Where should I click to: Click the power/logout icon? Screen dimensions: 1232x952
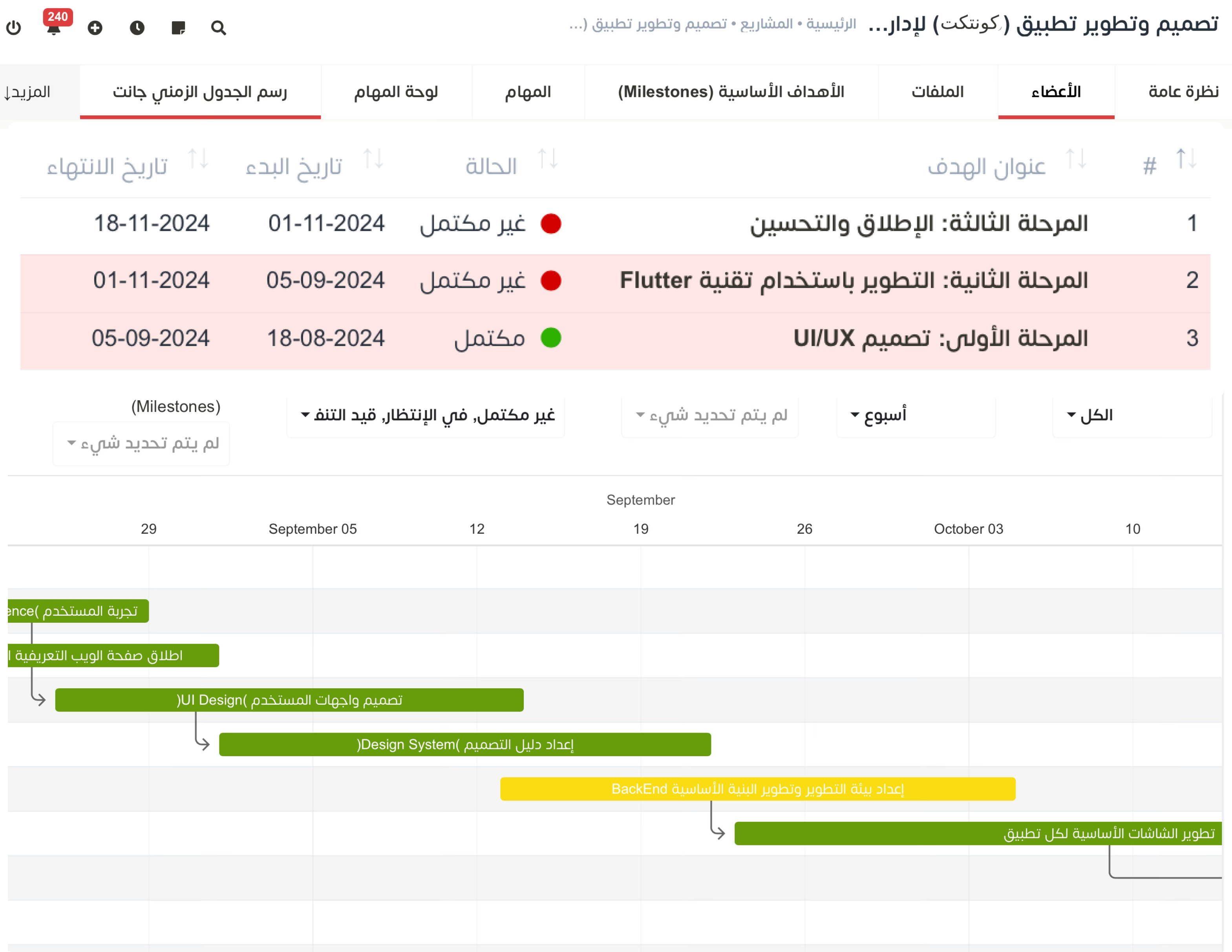13,27
